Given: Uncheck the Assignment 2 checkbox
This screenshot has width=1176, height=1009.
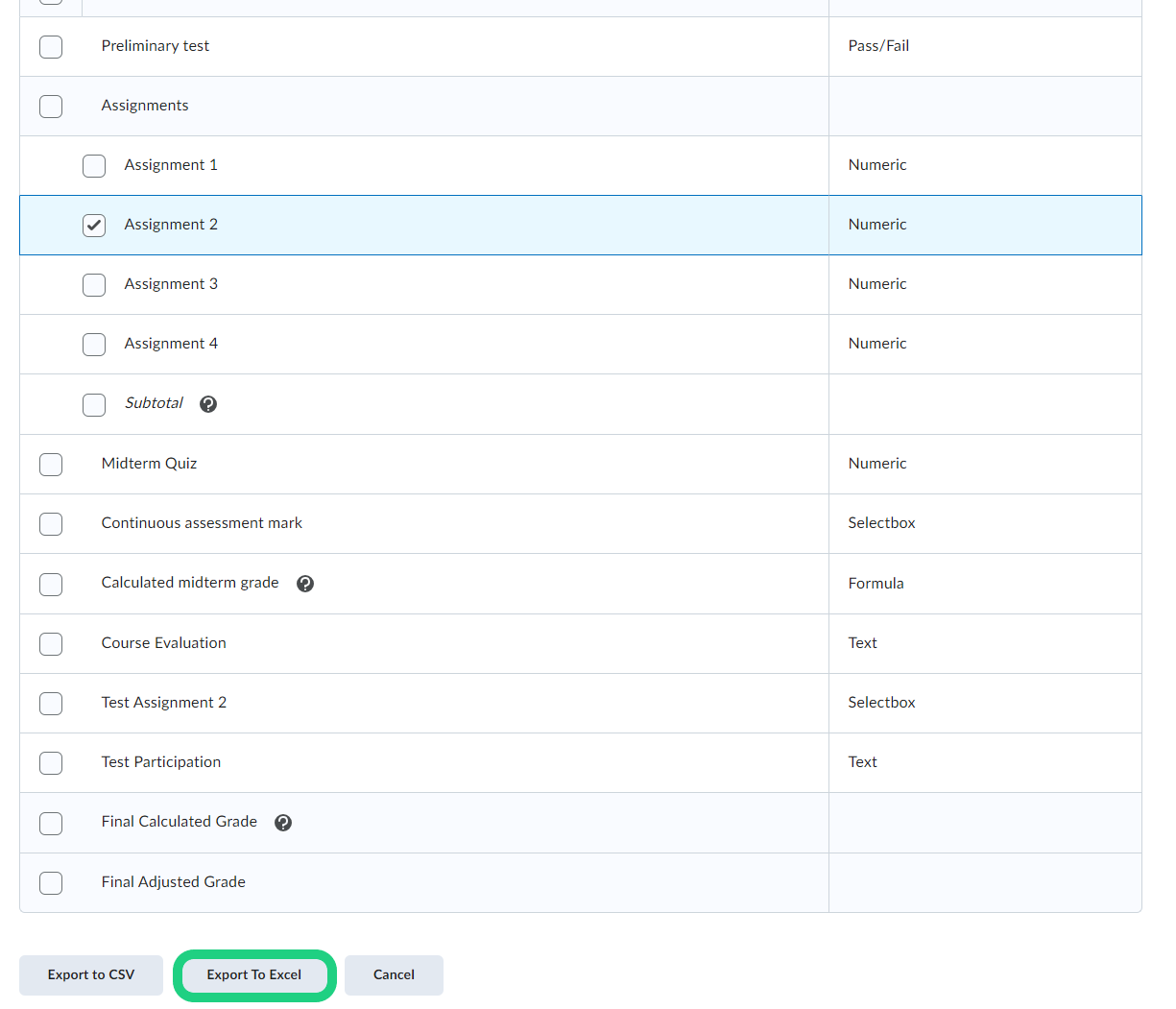Looking at the screenshot, I should (x=94, y=226).
